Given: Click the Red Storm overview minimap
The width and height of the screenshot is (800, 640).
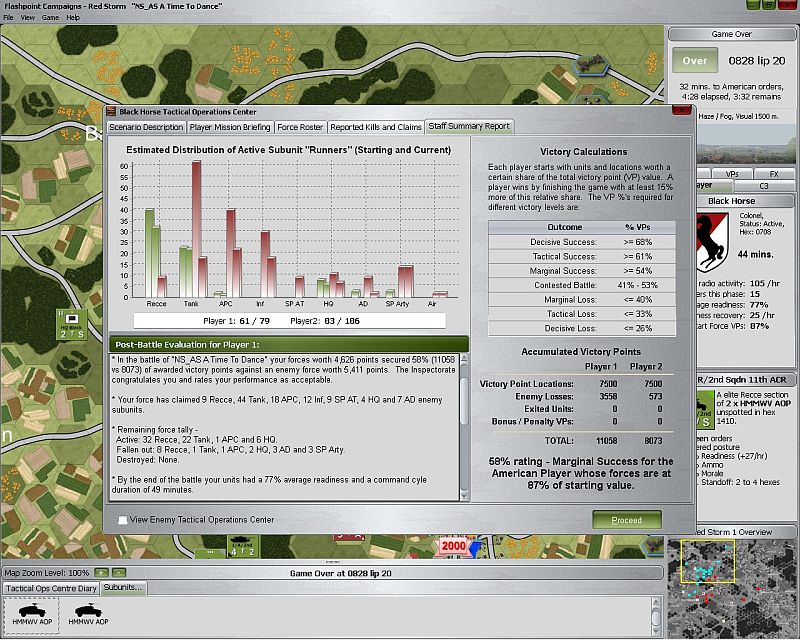Looking at the screenshot, I should [x=733, y=588].
